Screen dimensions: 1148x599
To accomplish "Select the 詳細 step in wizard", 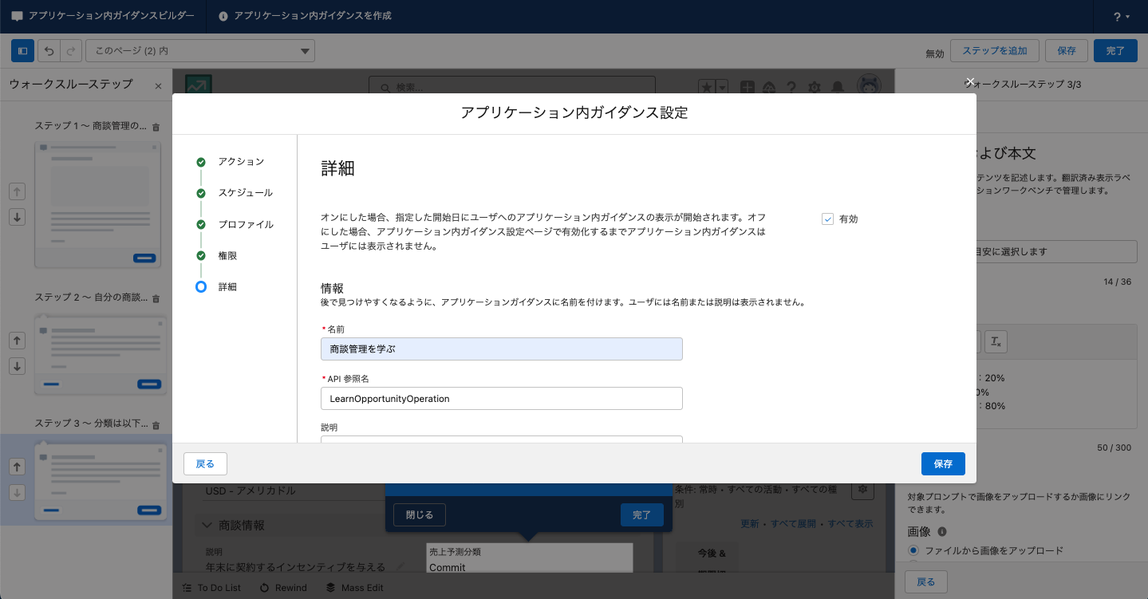I will coord(227,287).
